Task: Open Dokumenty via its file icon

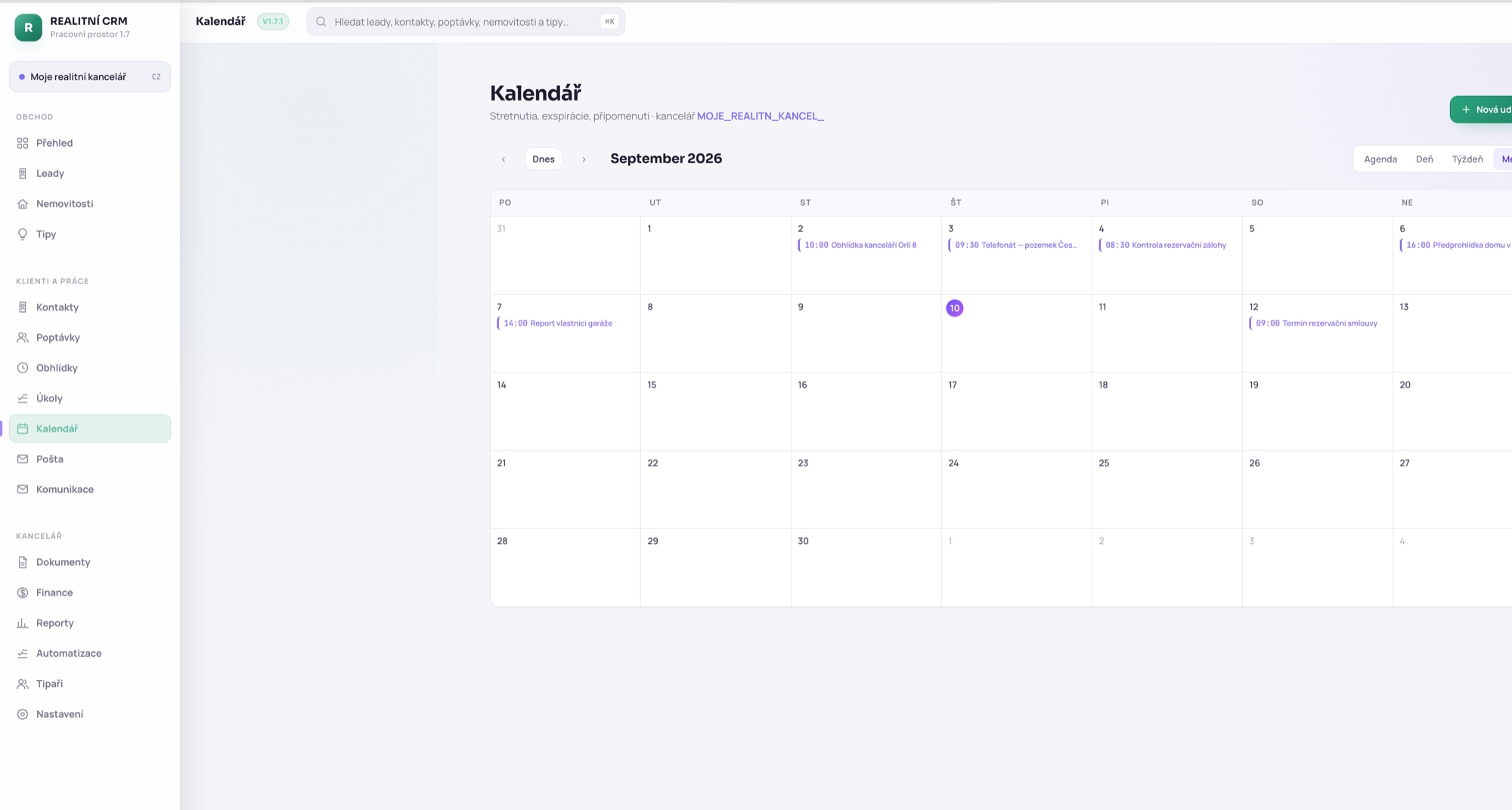Action: coord(23,562)
